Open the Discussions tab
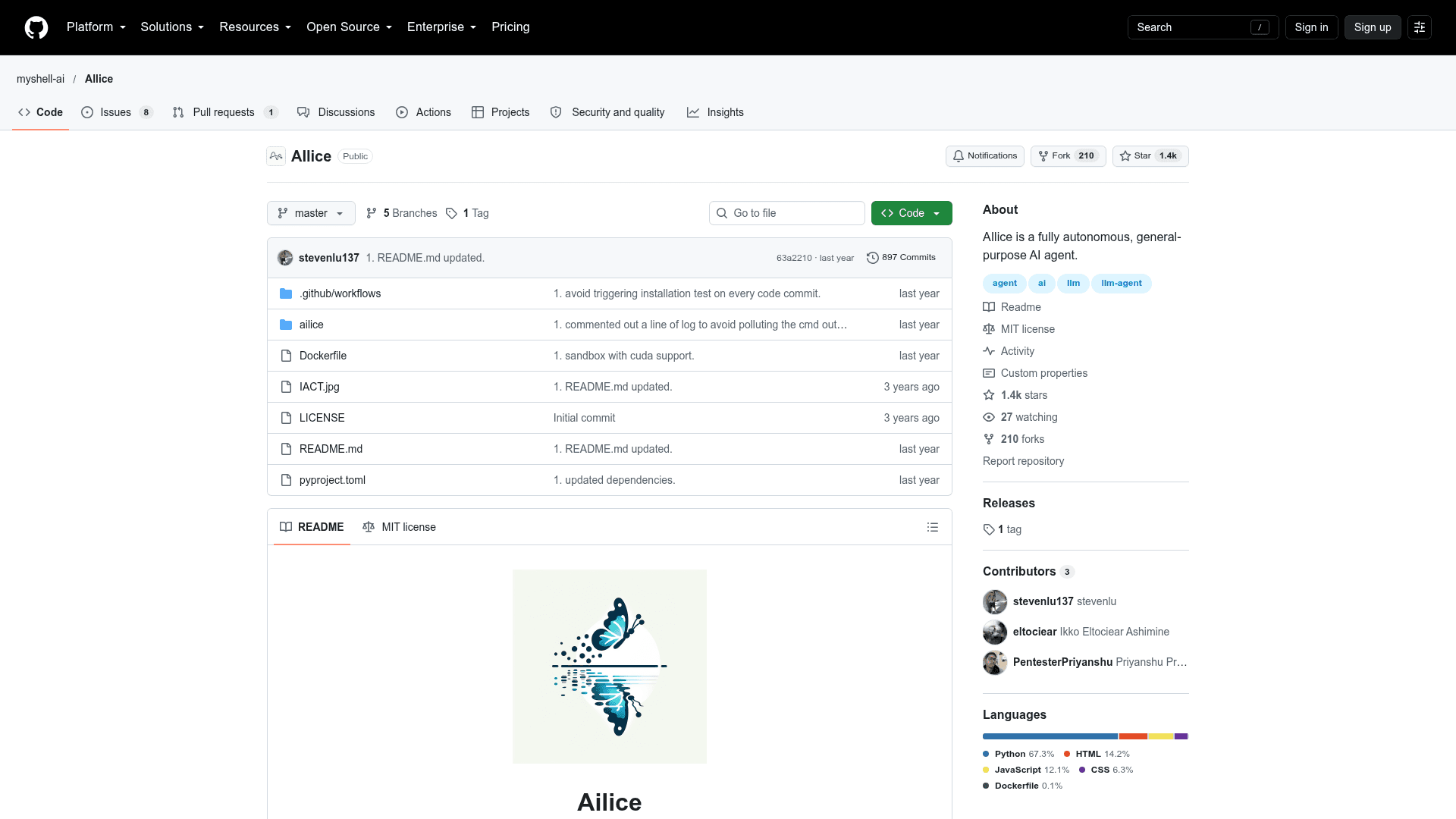Viewport: 1456px width, 819px height. click(x=336, y=112)
